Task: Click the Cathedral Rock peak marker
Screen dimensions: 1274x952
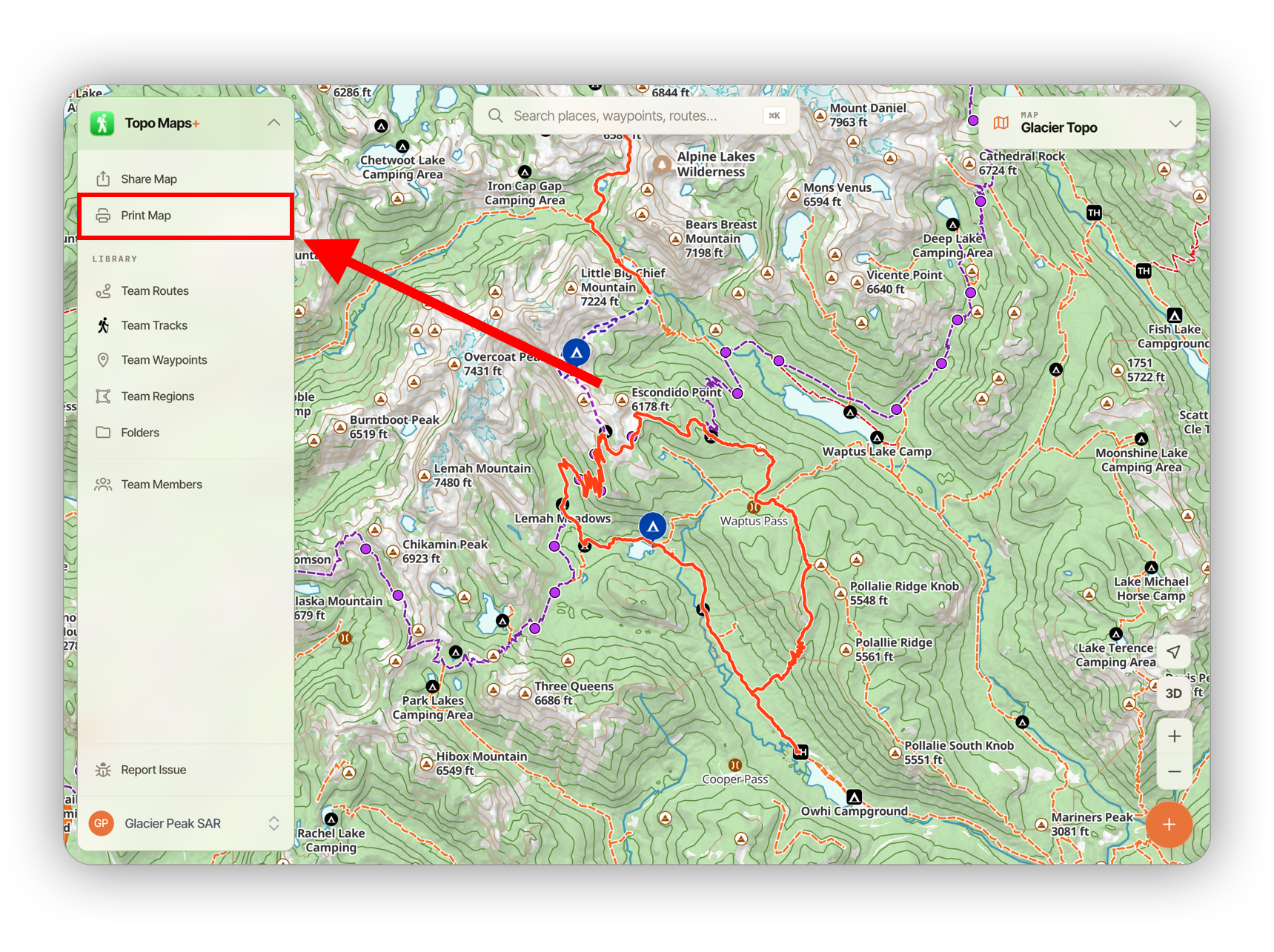Action: 969,164
